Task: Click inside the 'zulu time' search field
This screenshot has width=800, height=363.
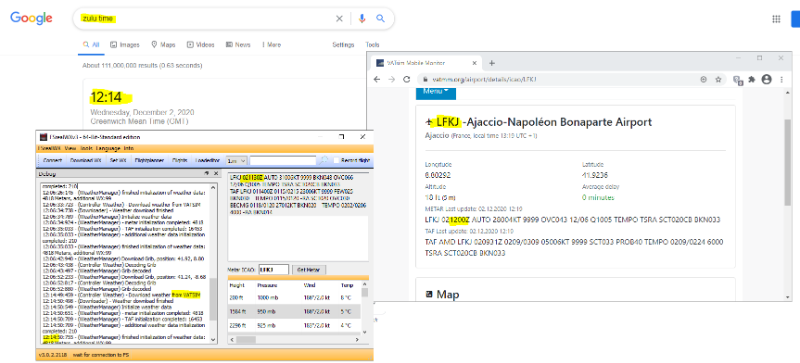Action: click(x=204, y=19)
